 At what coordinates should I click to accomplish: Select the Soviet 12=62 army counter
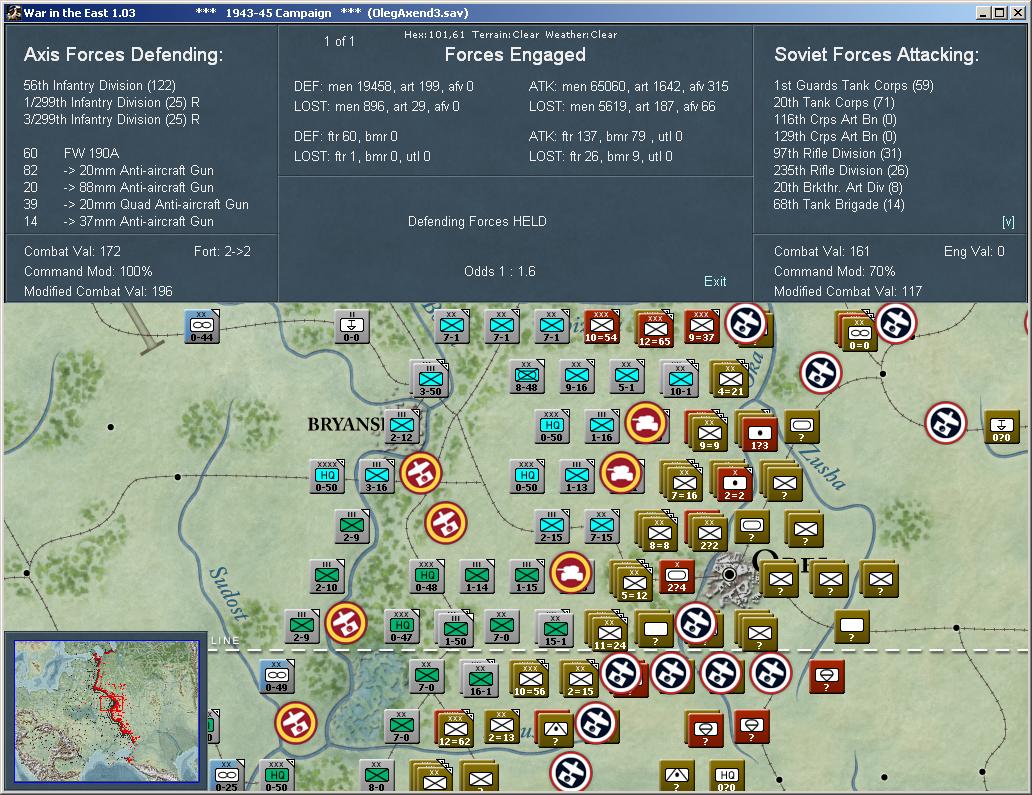click(x=454, y=729)
